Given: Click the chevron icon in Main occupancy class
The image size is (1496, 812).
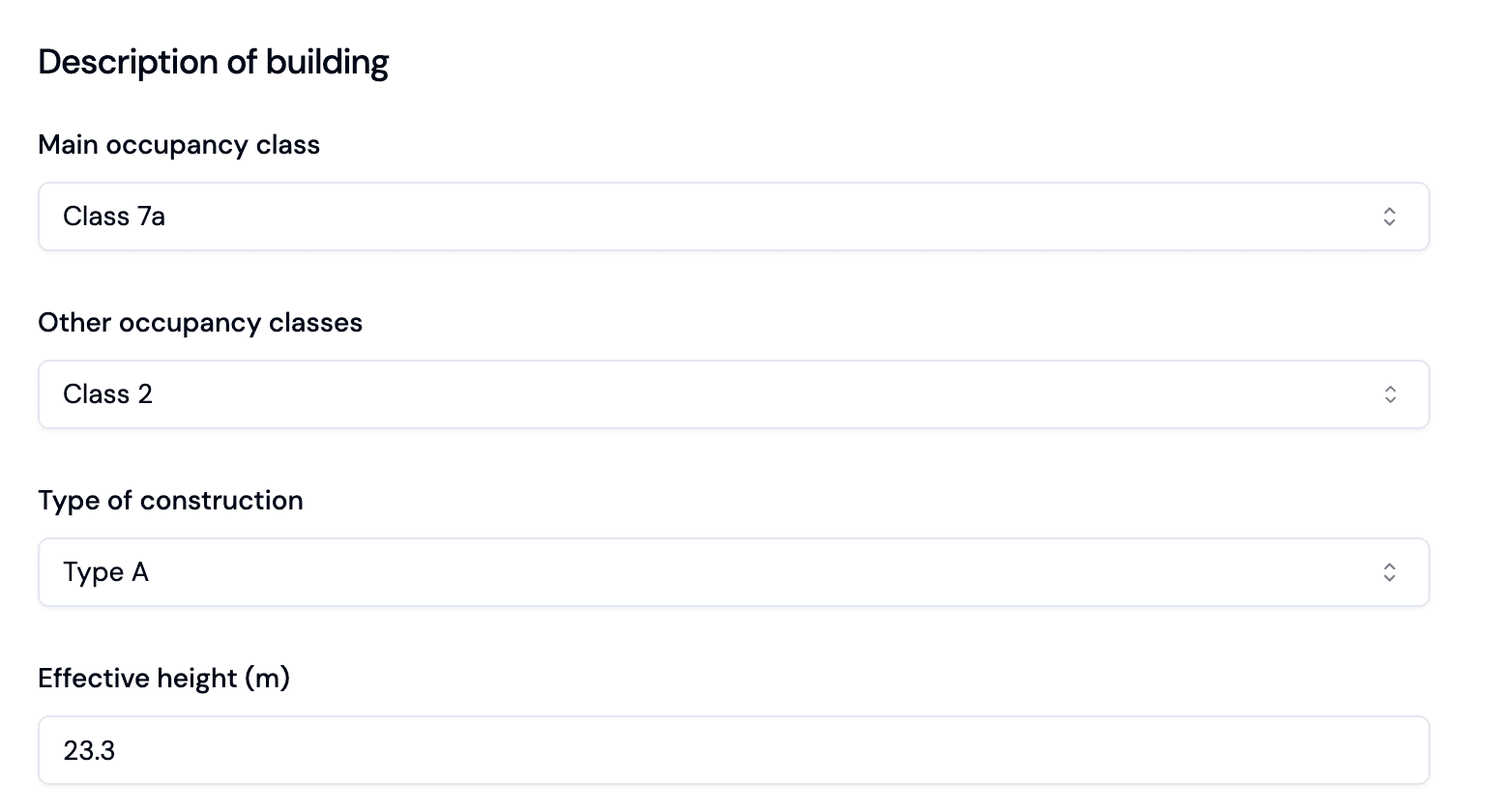Looking at the screenshot, I should pyautogui.click(x=1389, y=217).
